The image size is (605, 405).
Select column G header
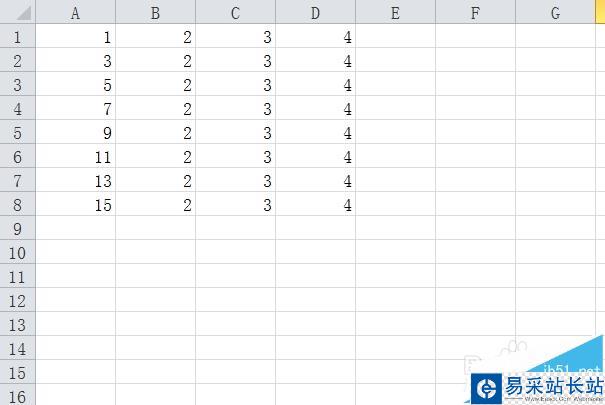click(x=555, y=13)
